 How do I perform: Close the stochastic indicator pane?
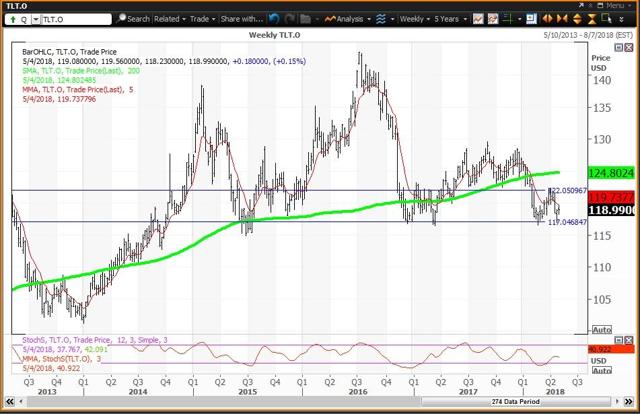(x=629, y=340)
